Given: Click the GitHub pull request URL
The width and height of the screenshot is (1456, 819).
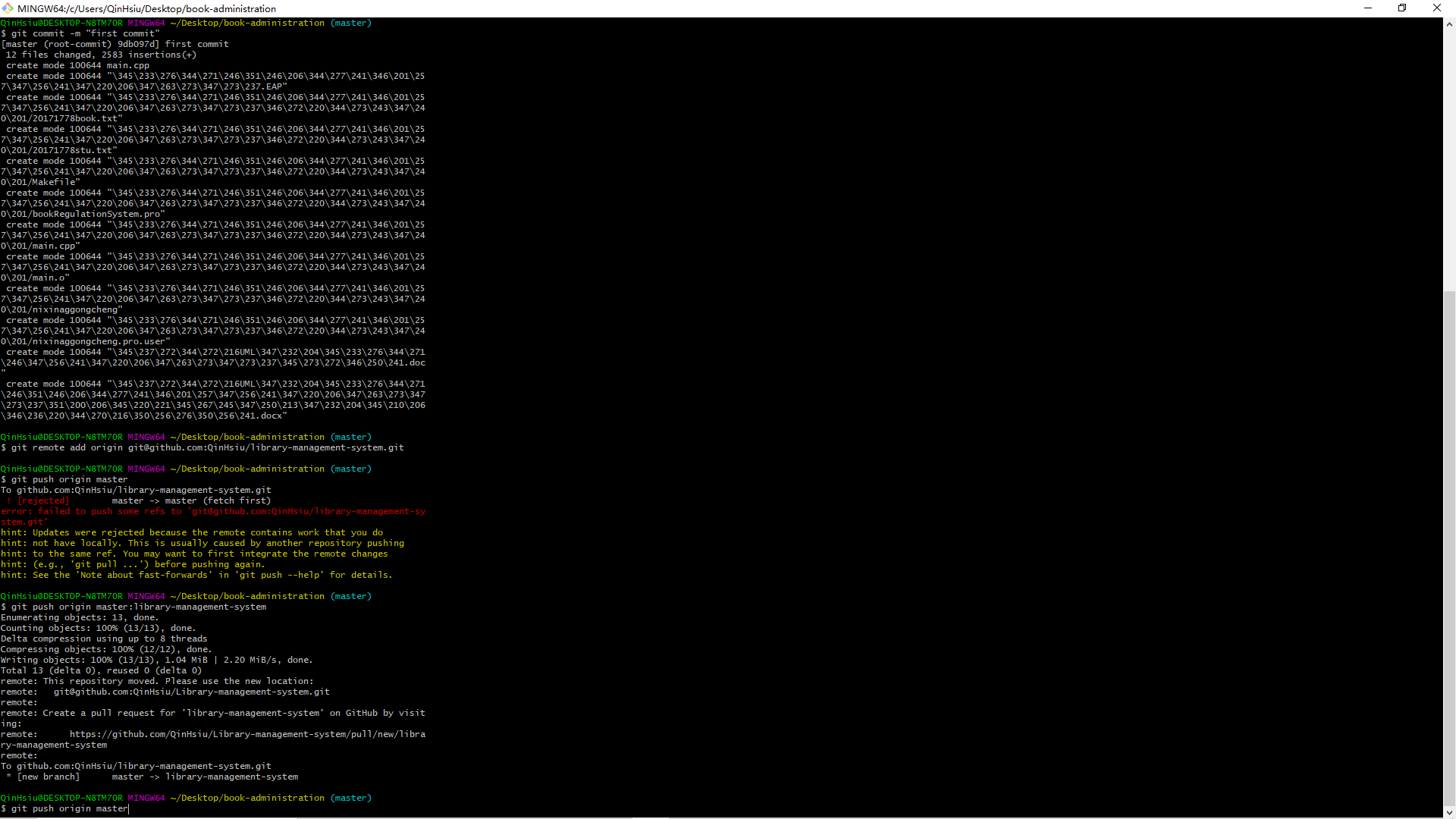Looking at the screenshot, I should click(247, 734).
